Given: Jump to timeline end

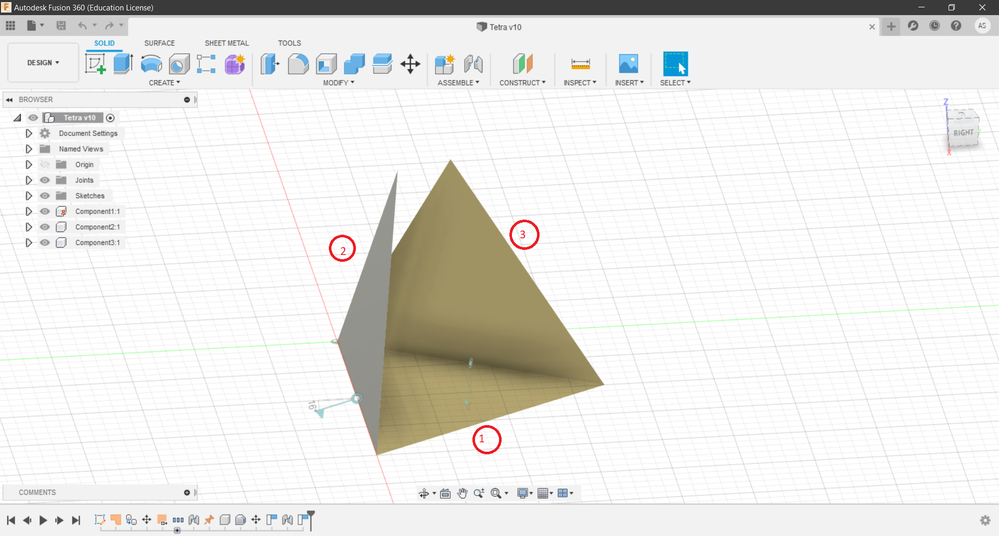Looking at the screenshot, I should (76, 520).
